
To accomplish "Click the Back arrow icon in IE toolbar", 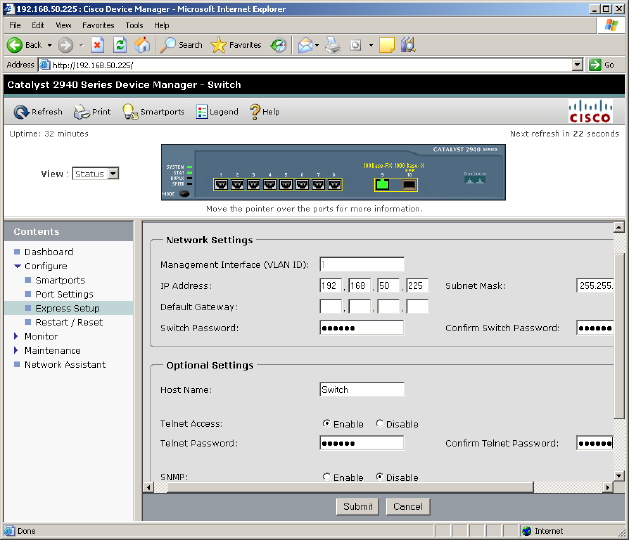I will 15,45.
